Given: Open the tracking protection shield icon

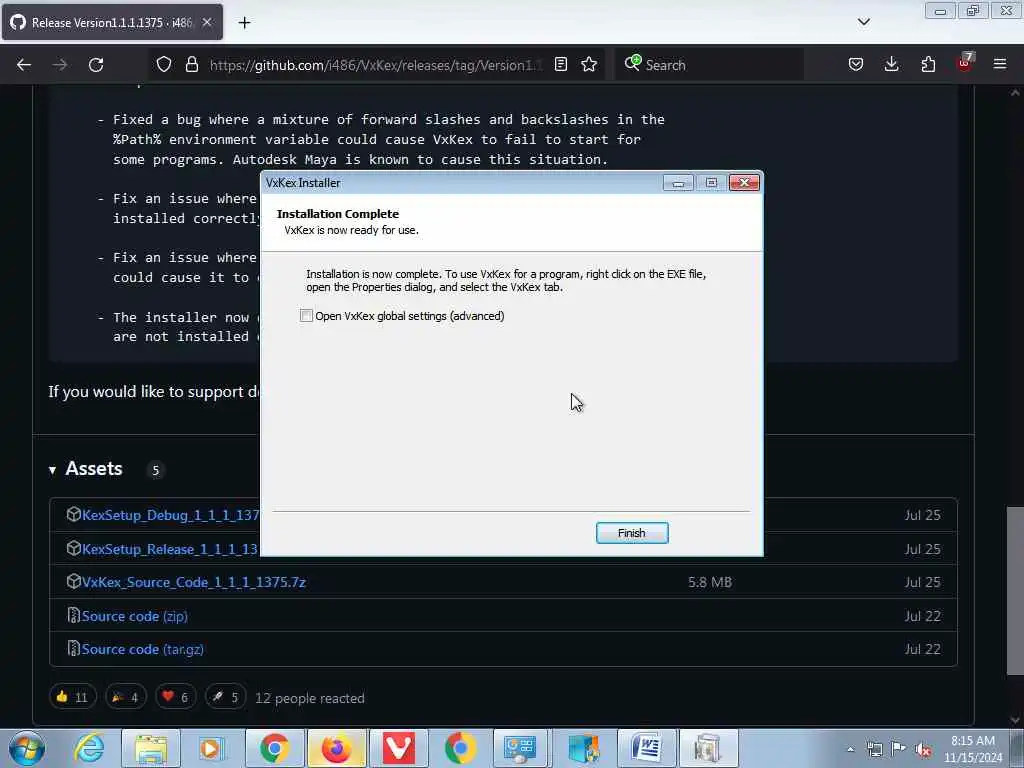Looking at the screenshot, I should 164,65.
